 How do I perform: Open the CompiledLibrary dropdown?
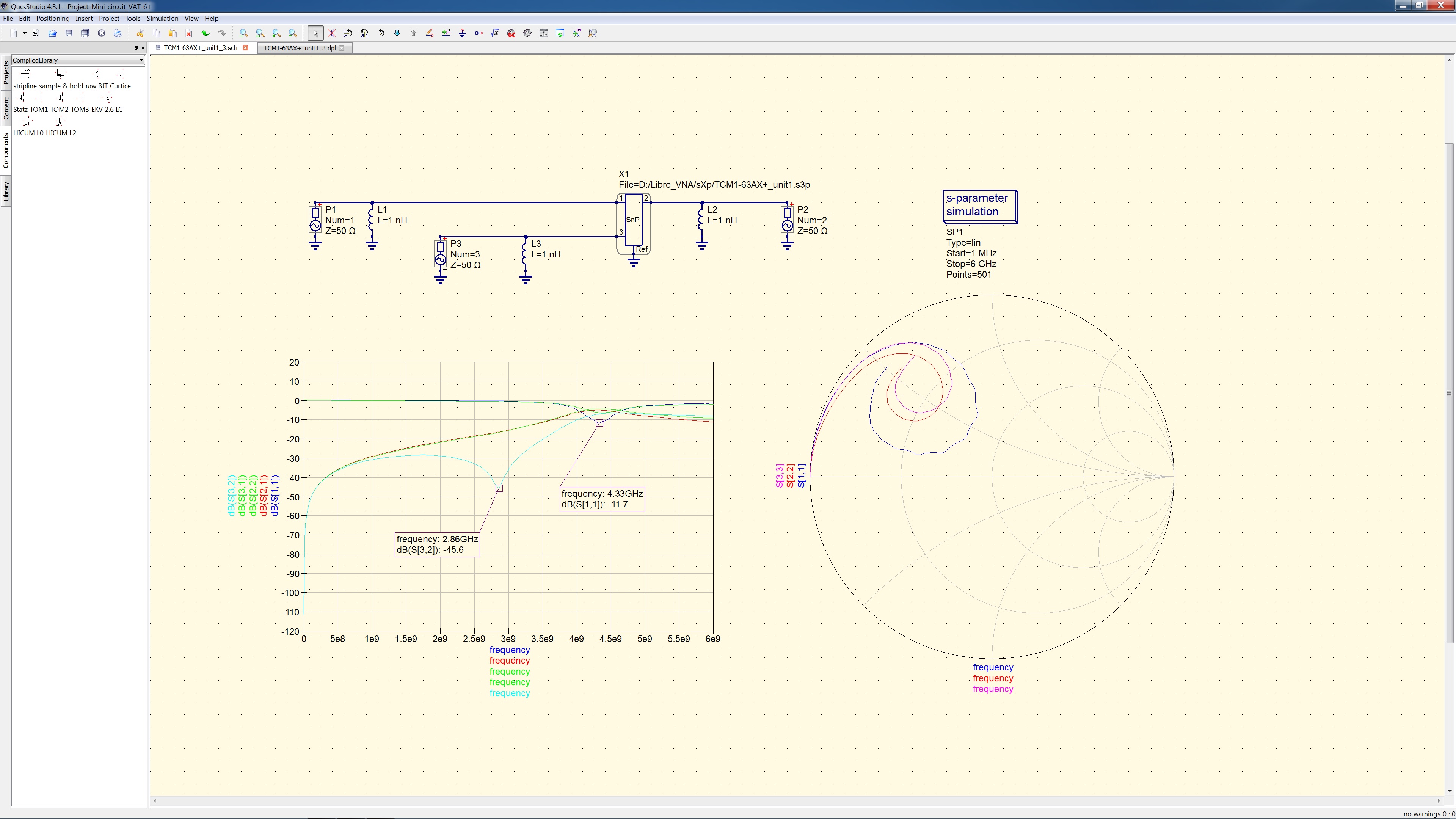click(x=78, y=60)
